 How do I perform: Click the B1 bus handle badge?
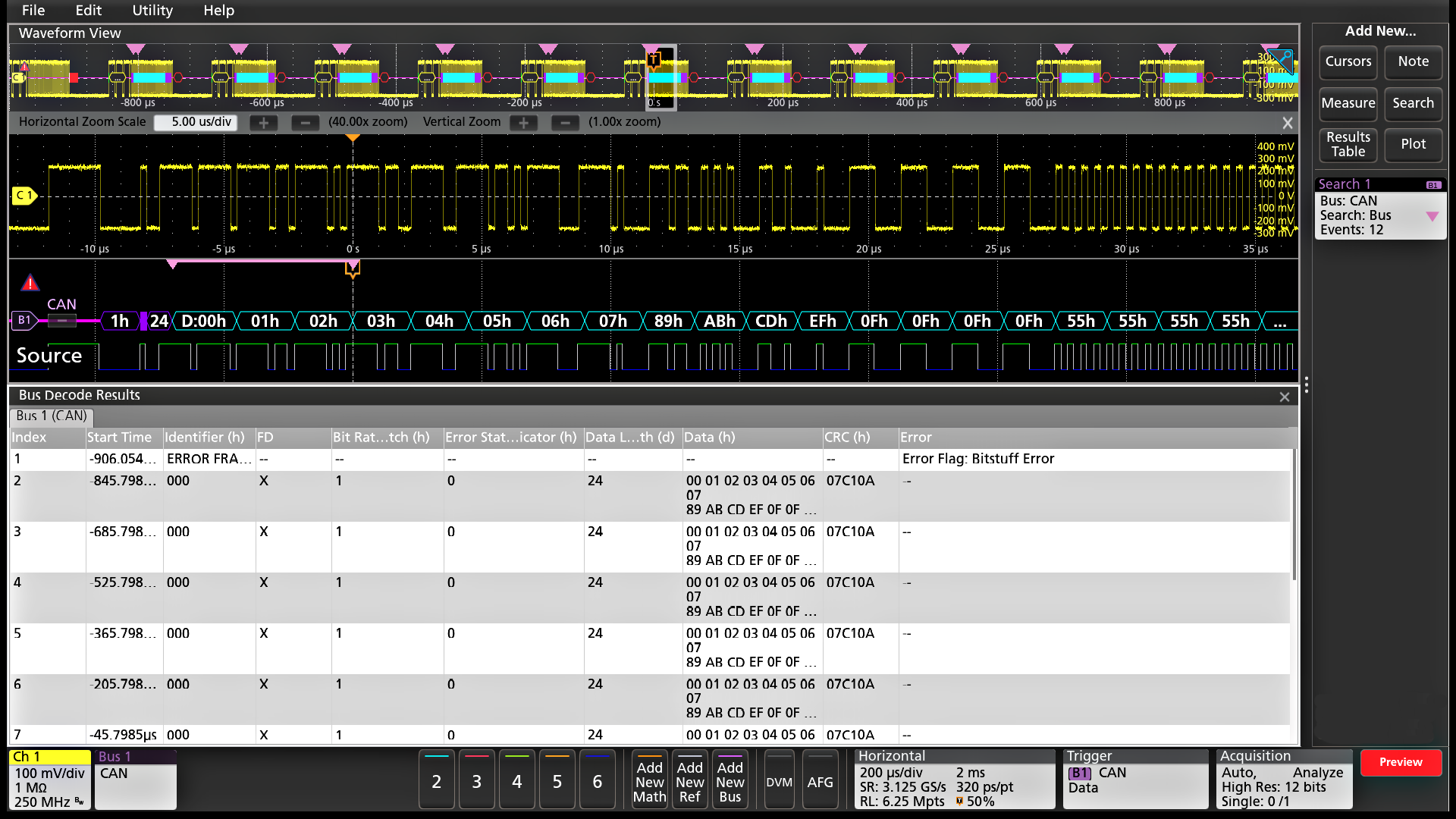click(x=24, y=320)
